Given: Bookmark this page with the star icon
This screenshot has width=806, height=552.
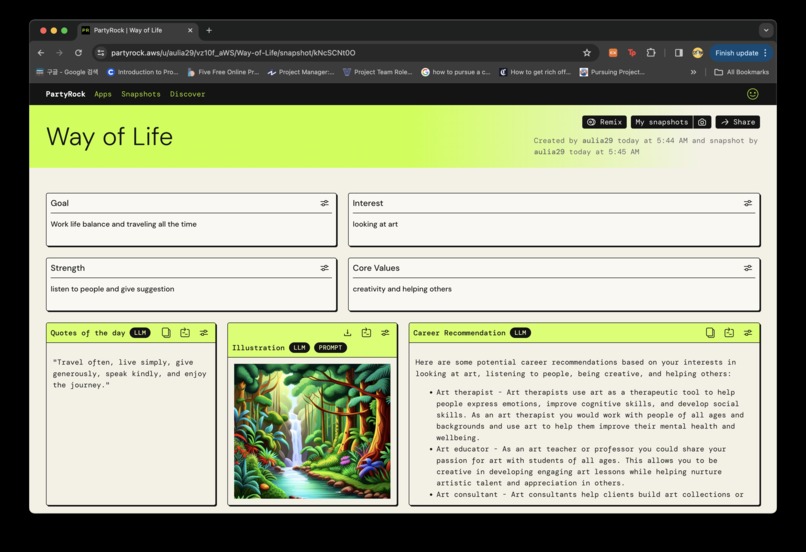Looking at the screenshot, I should tap(587, 52).
